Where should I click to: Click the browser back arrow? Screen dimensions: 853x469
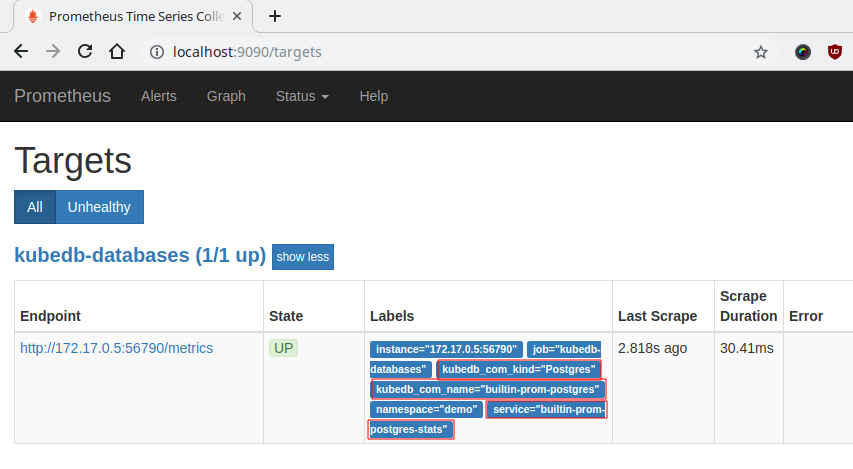pyautogui.click(x=21, y=52)
